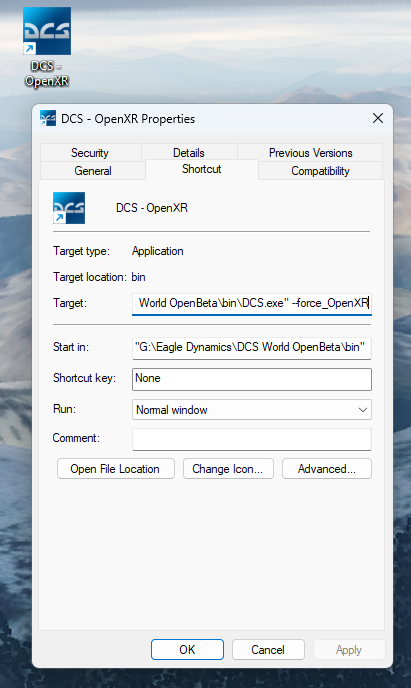411x688 pixels.
Task: Confirm with the OK button
Action: [187, 649]
